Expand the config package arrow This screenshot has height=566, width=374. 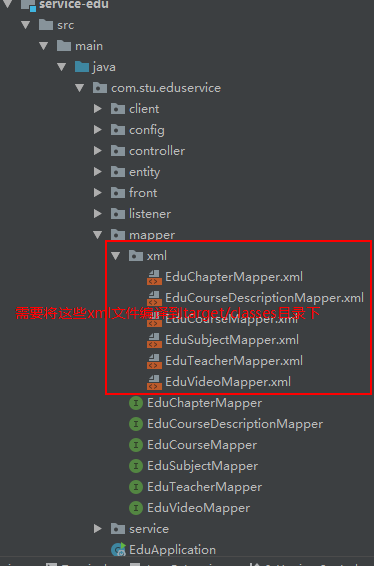[98, 130]
